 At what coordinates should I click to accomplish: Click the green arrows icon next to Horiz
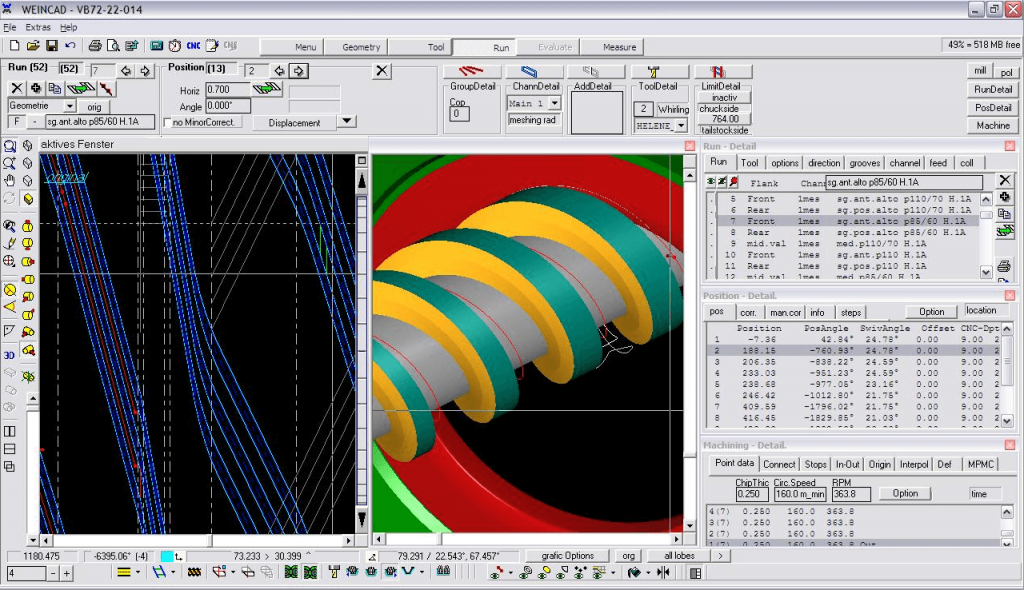(267, 89)
